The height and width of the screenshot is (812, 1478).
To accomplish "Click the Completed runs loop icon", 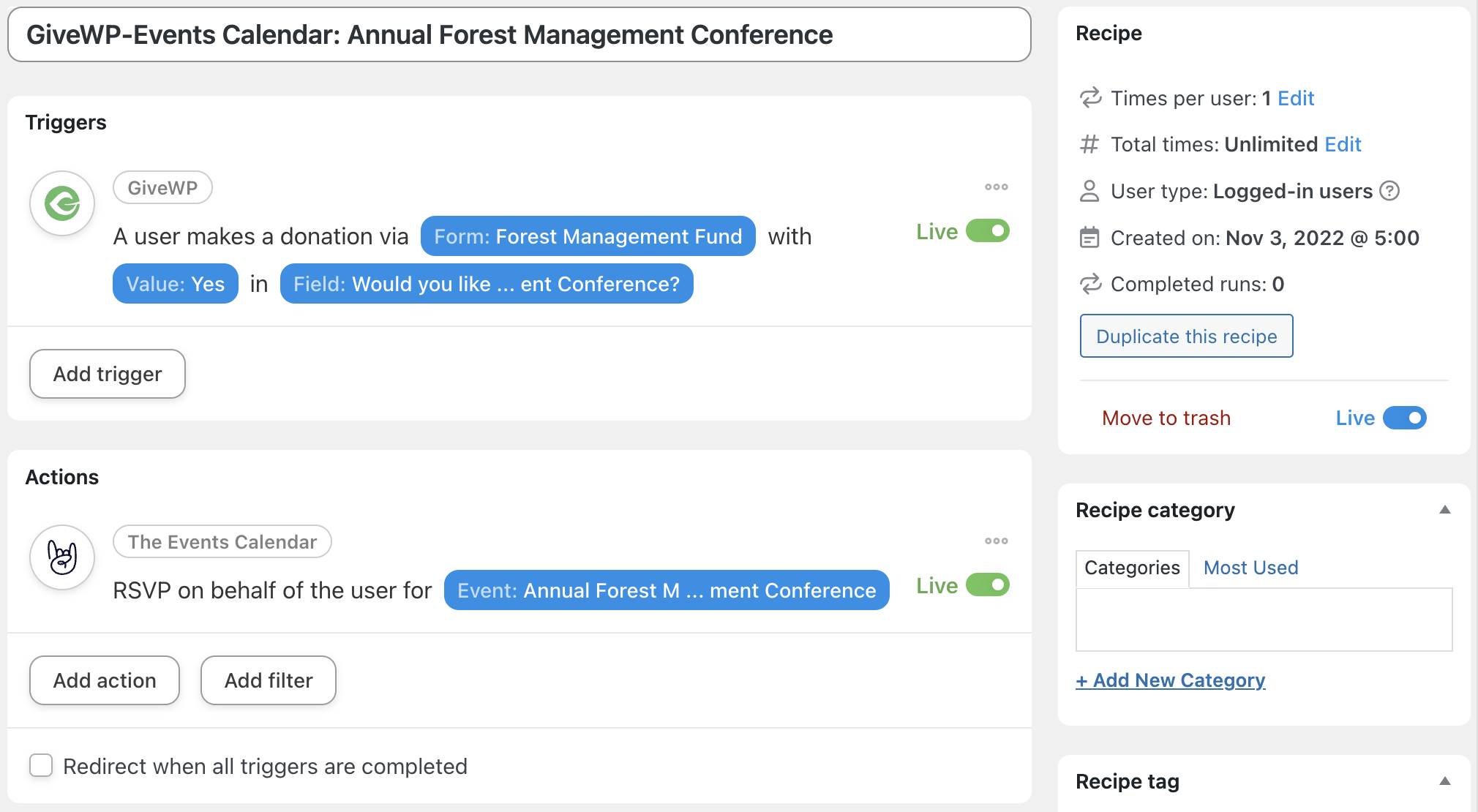I will point(1090,284).
